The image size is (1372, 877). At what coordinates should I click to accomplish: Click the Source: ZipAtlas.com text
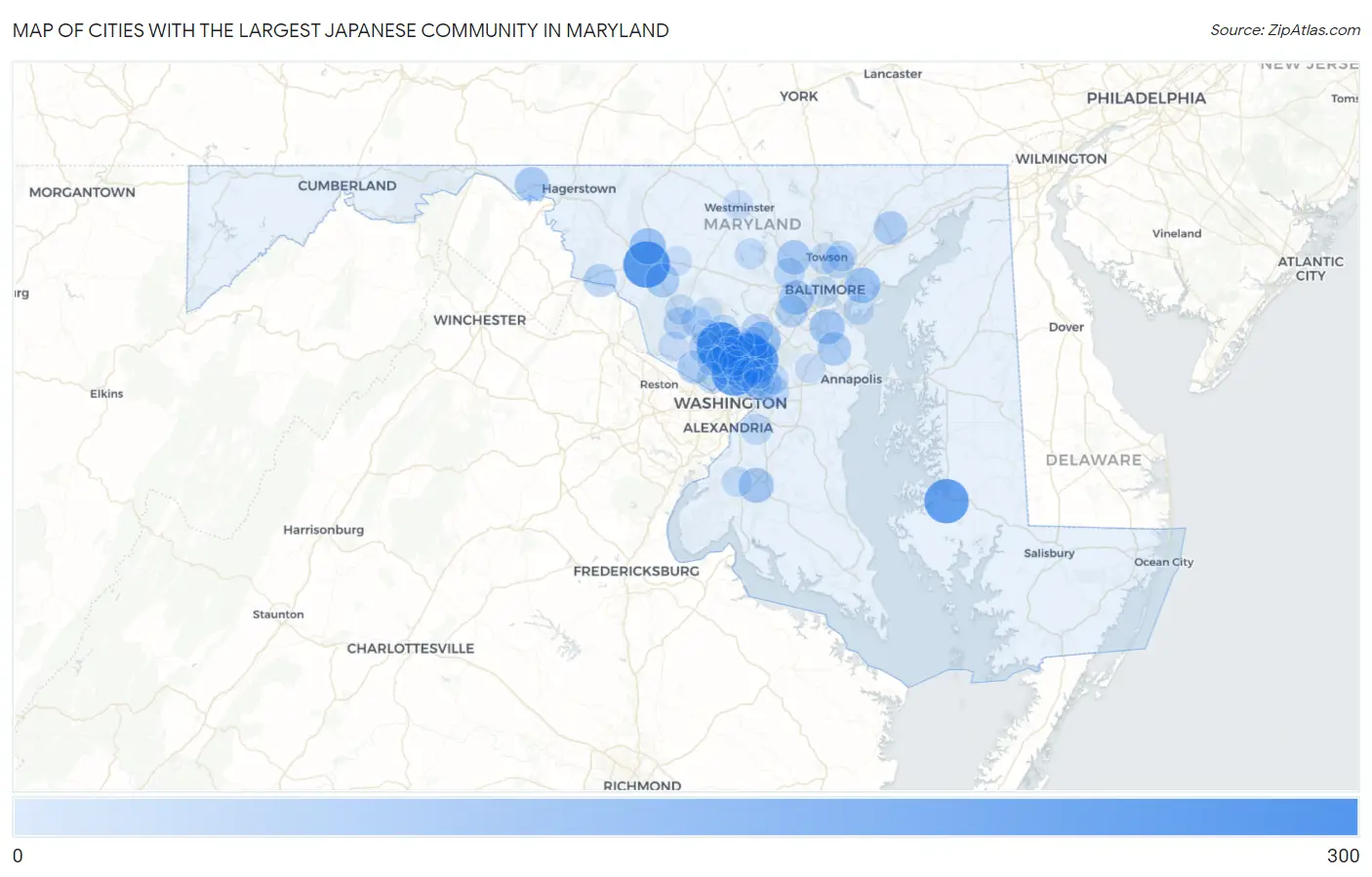1285,30
